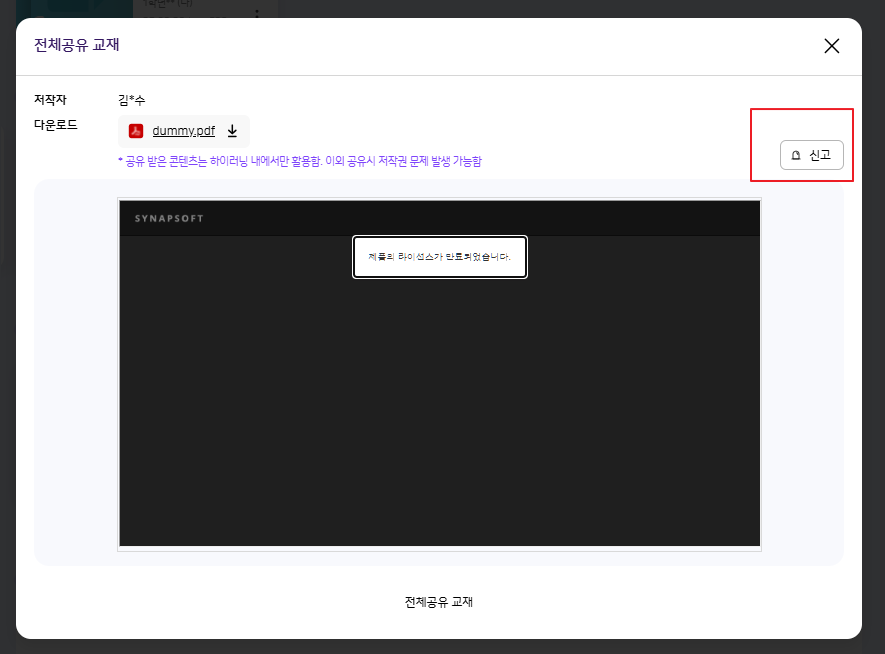Click the purple copyright notice text
885x654 pixels.
point(299,161)
